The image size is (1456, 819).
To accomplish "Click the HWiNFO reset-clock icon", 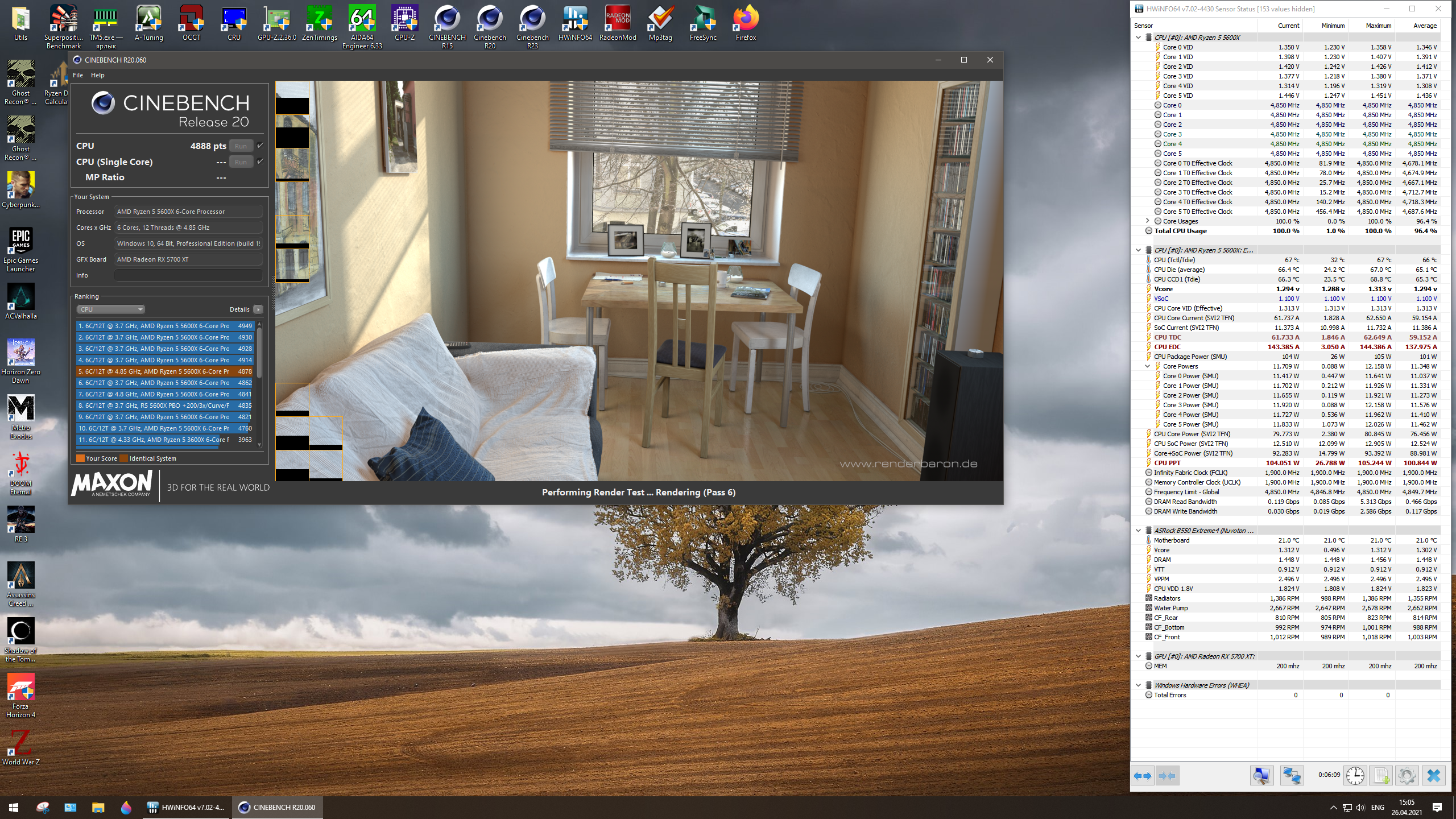I will (x=1355, y=776).
